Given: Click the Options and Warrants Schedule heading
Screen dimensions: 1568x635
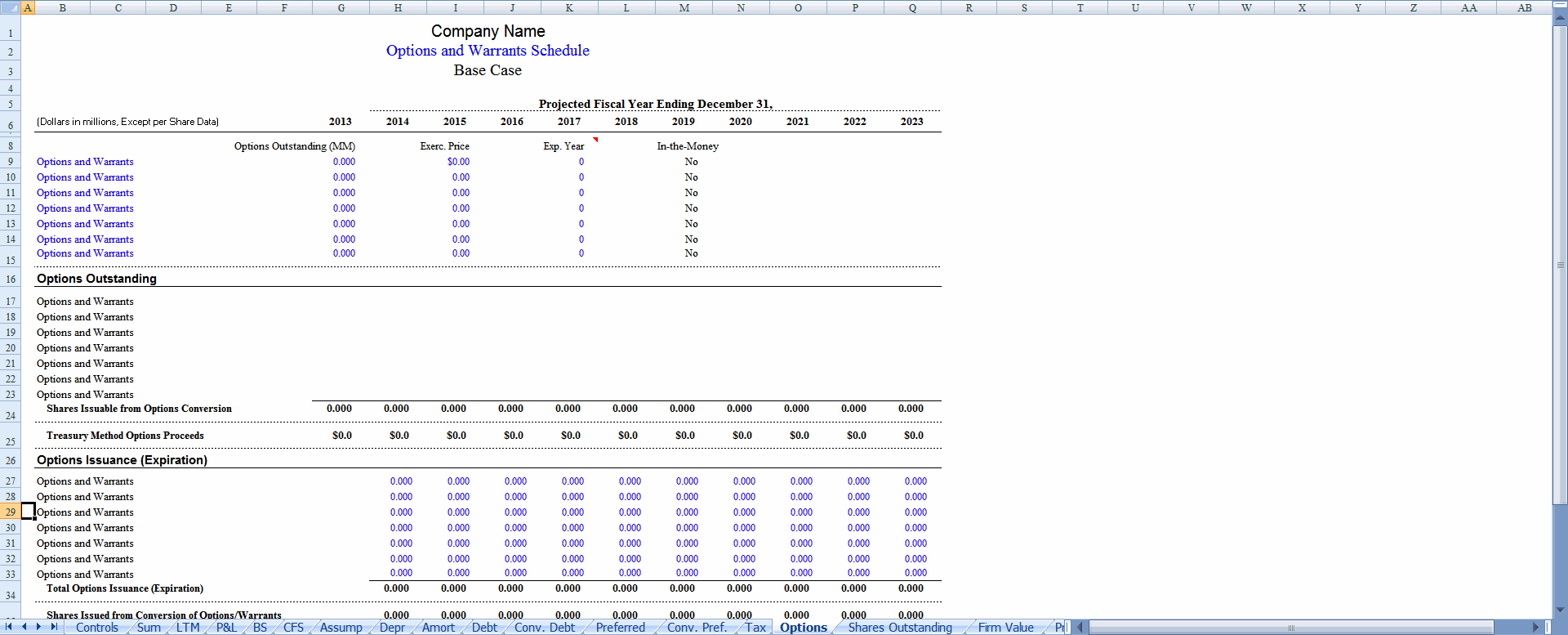Looking at the screenshot, I should 488,51.
